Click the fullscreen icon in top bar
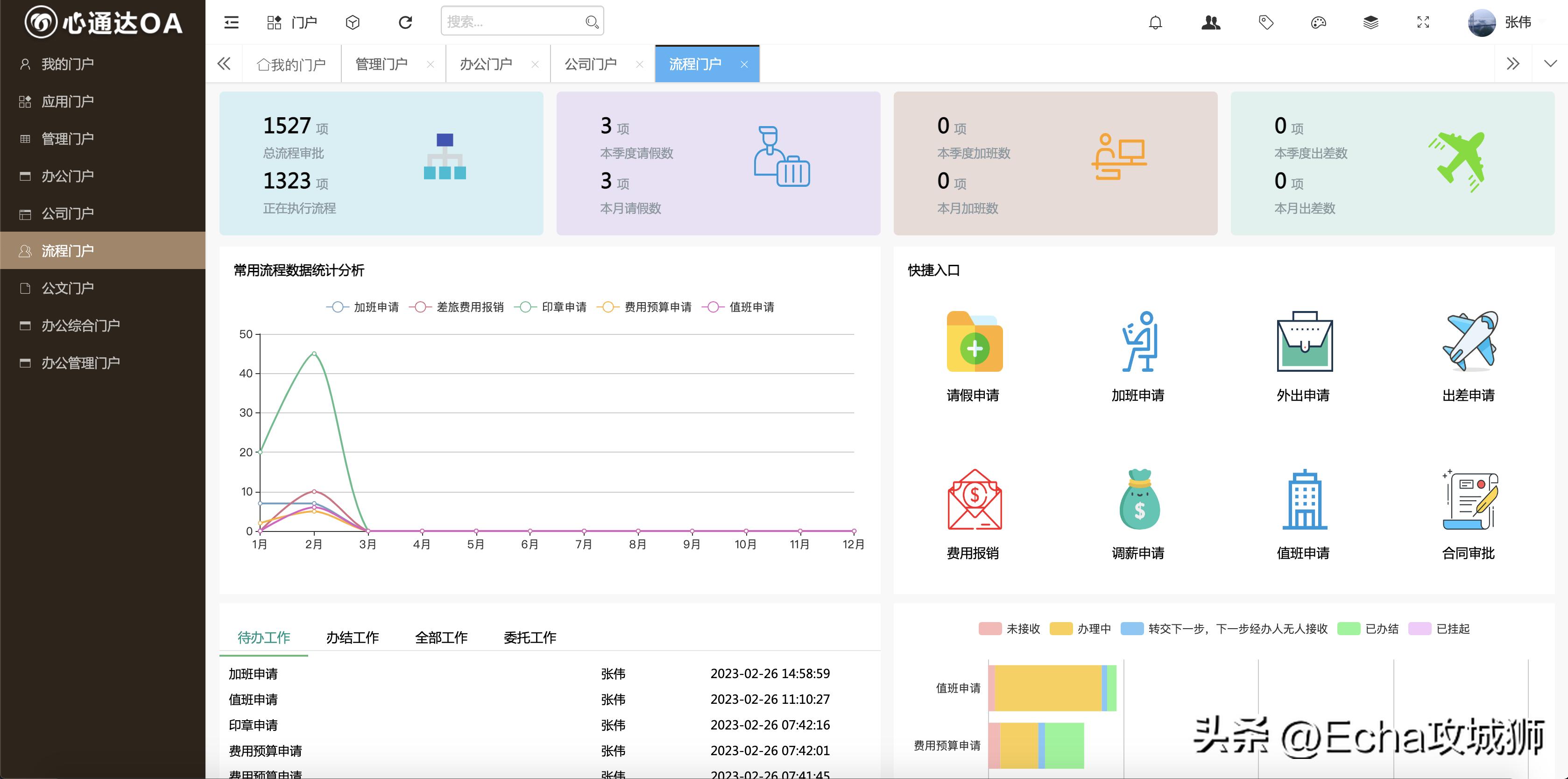Screen dimensions: 1568x779 pos(1423,22)
